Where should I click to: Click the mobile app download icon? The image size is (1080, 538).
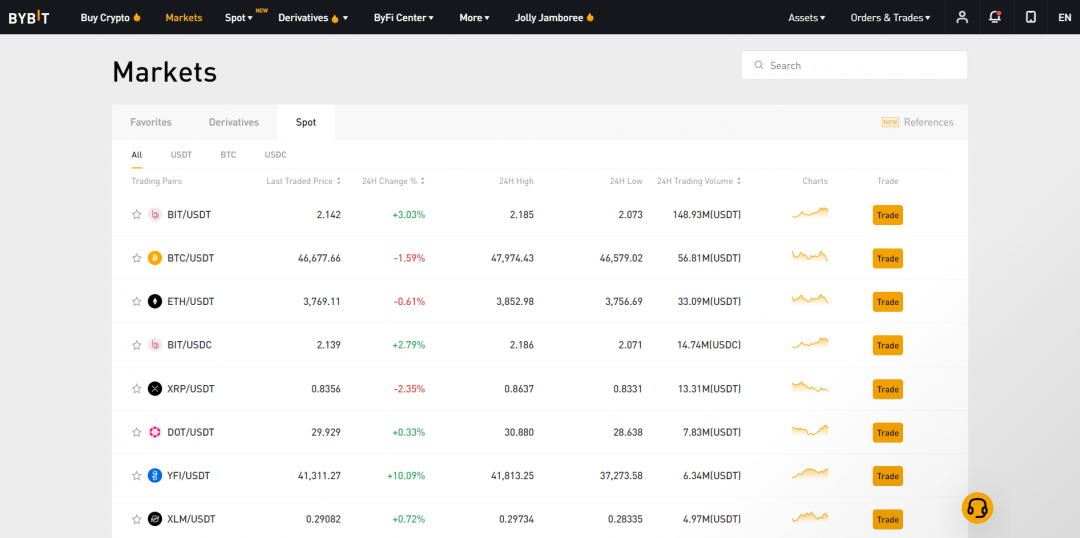(x=1031, y=17)
